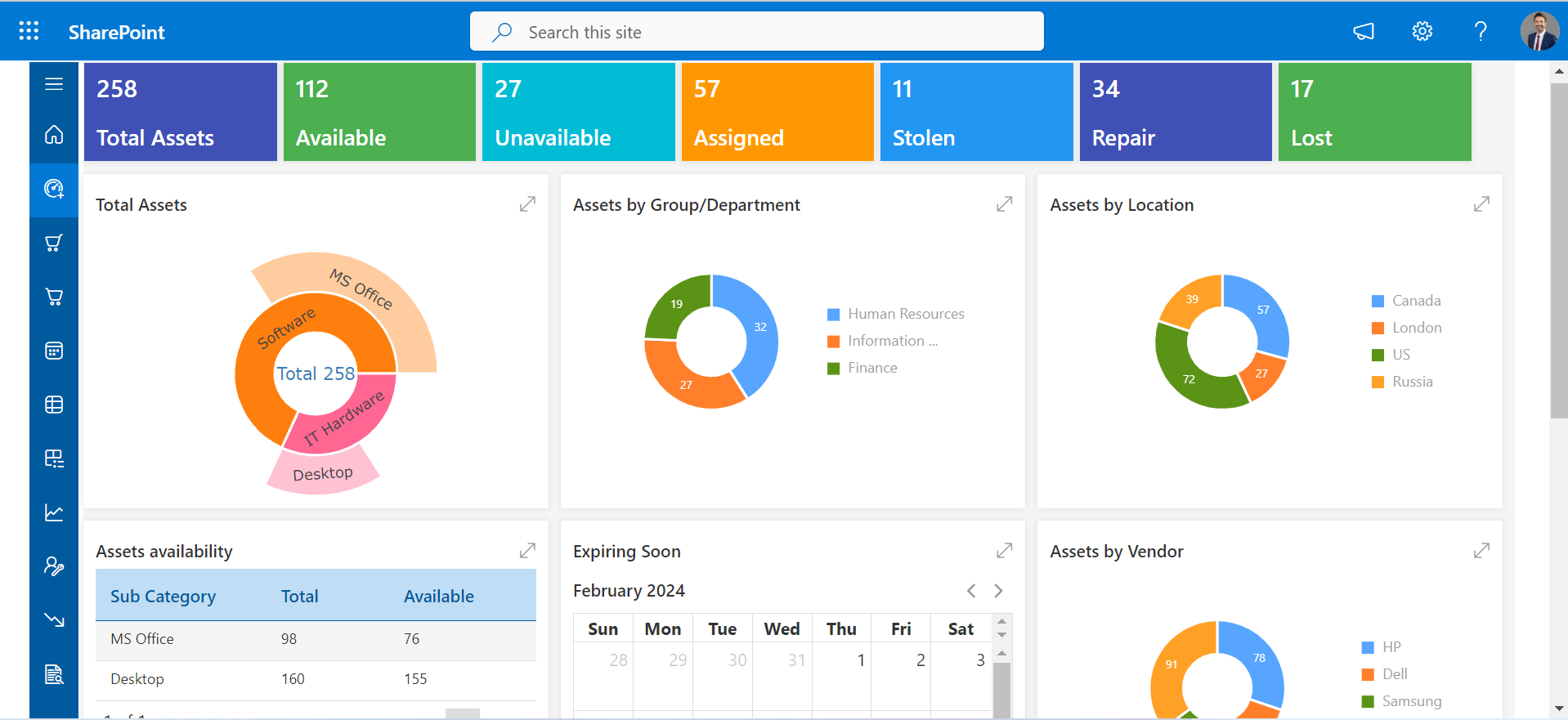This screenshot has height=720, width=1568.
Task: Open the line chart sidebar icon
Action: point(54,512)
